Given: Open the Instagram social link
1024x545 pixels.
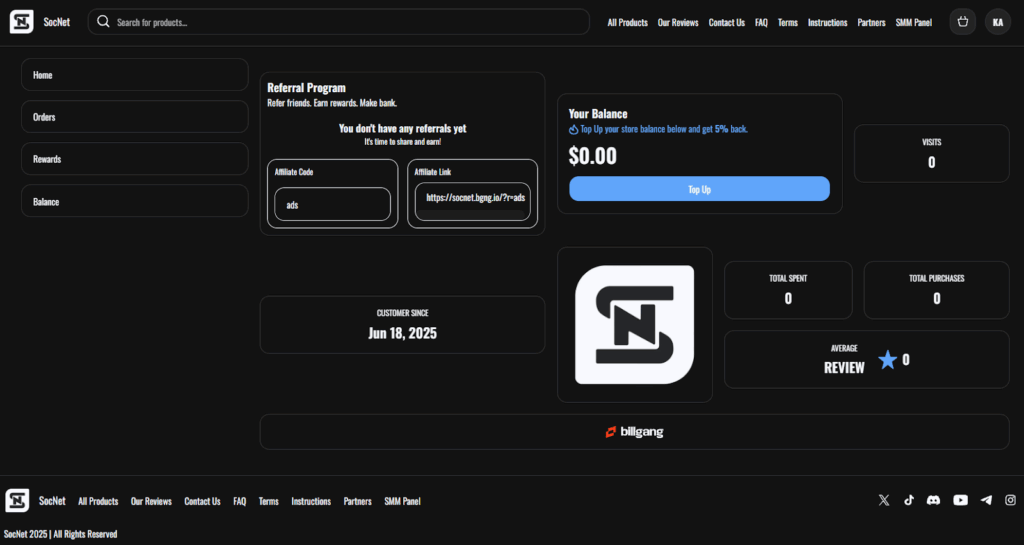Looking at the screenshot, I should tap(1010, 500).
